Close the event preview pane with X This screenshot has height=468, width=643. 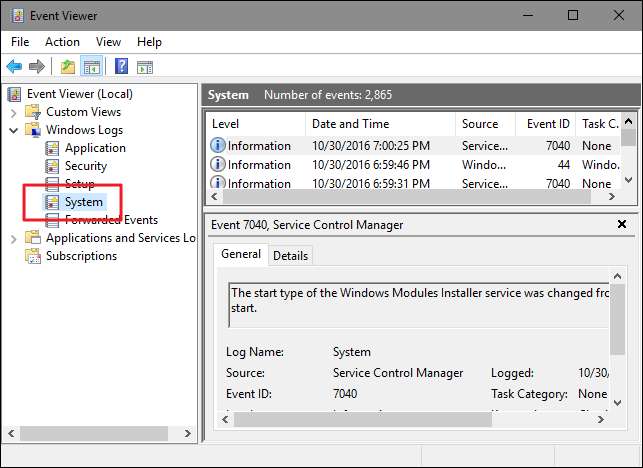pos(622,225)
